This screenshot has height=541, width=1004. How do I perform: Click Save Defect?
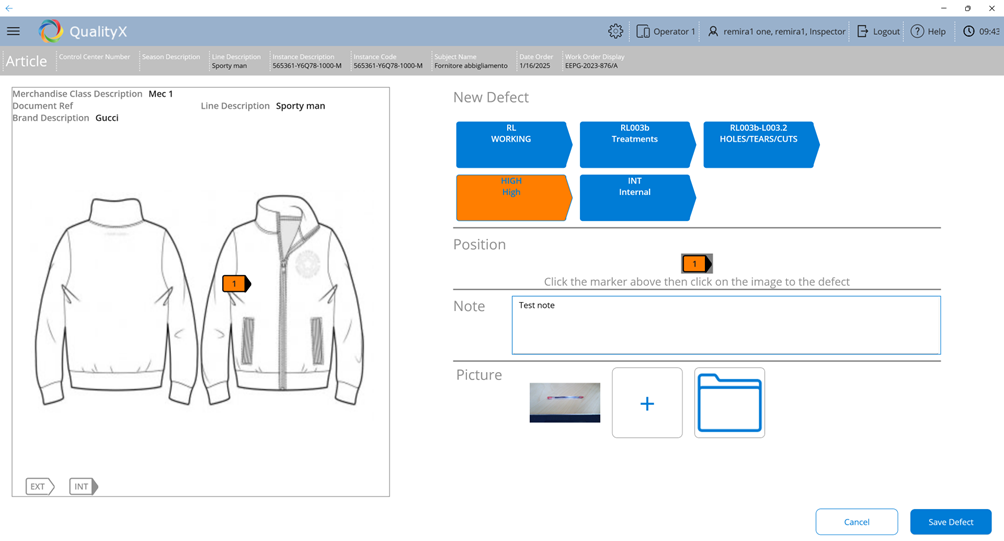[951, 522]
